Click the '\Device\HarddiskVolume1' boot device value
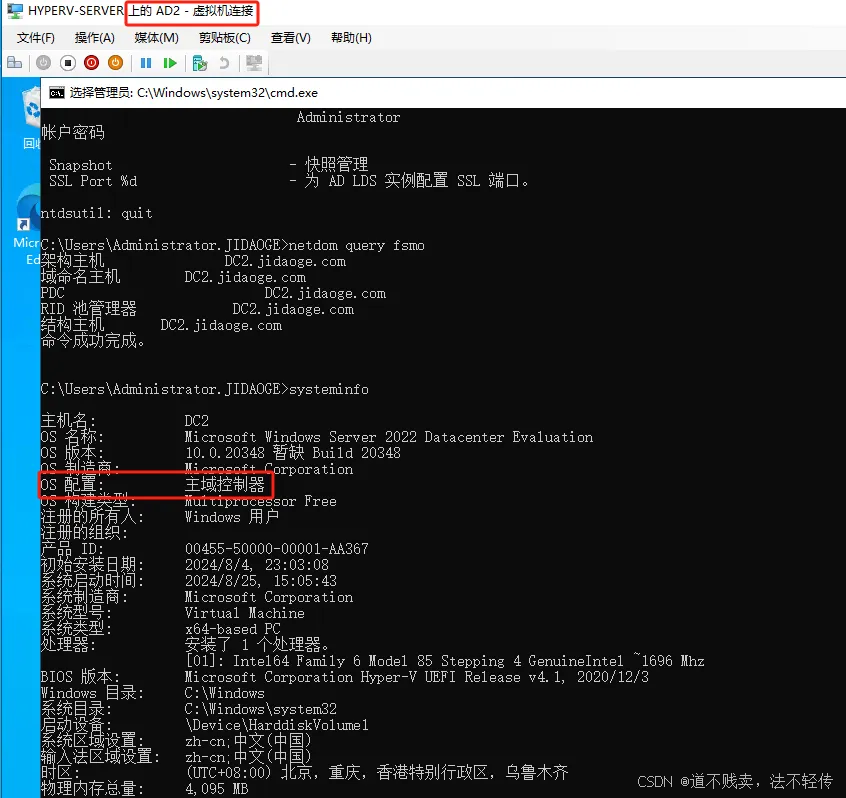846x798 pixels. click(277, 725)
